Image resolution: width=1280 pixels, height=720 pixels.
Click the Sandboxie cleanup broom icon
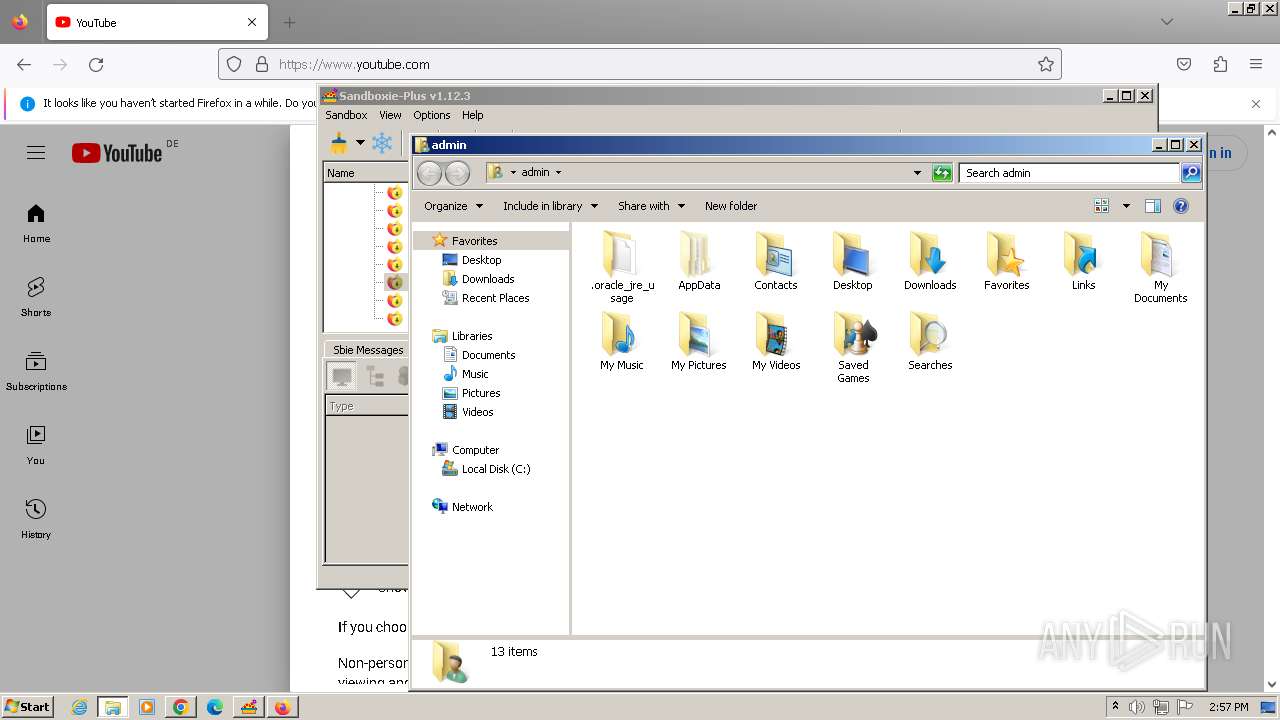click(339, 143)
